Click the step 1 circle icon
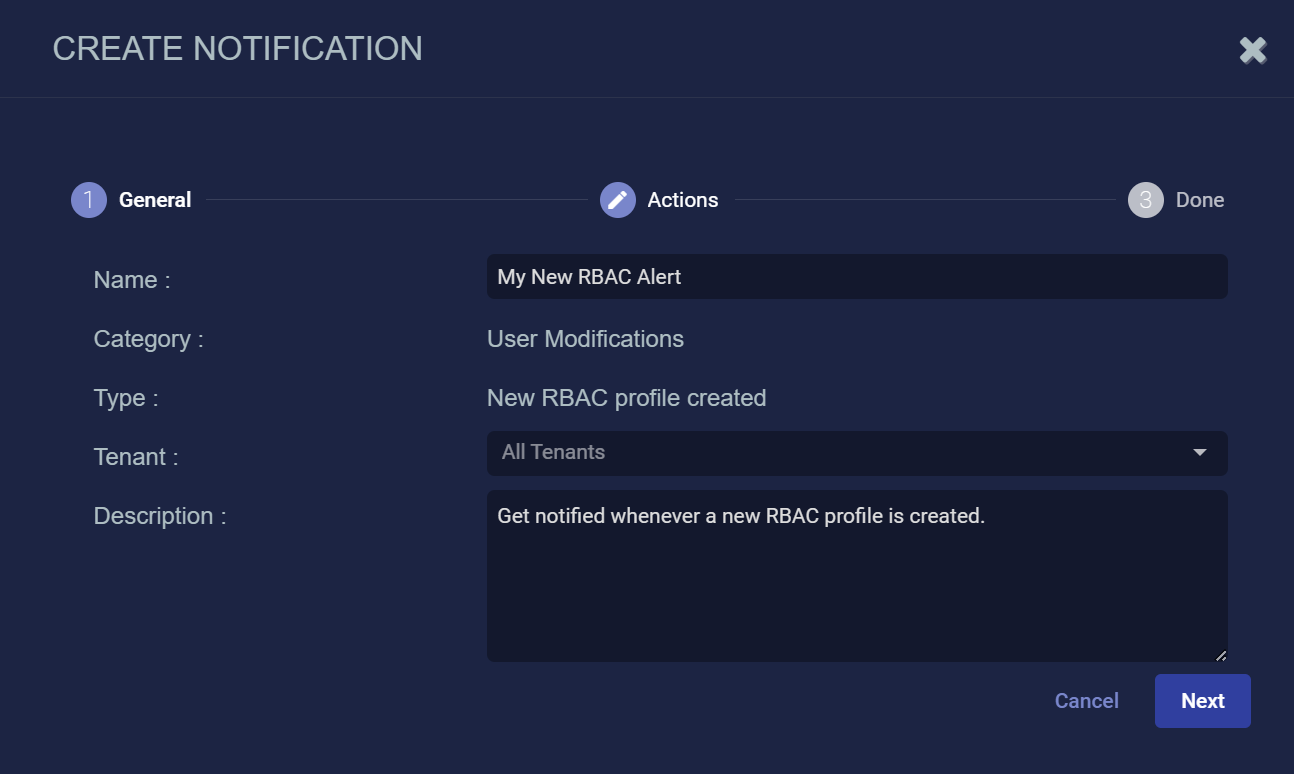Viewport: 1294px width, 774px height. [88, 200]
